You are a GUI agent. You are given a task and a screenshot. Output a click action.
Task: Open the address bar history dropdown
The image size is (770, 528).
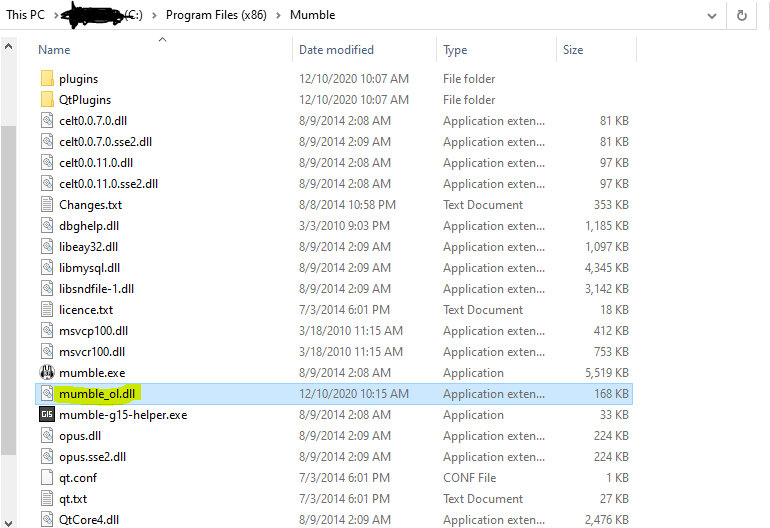coord(712,16)
